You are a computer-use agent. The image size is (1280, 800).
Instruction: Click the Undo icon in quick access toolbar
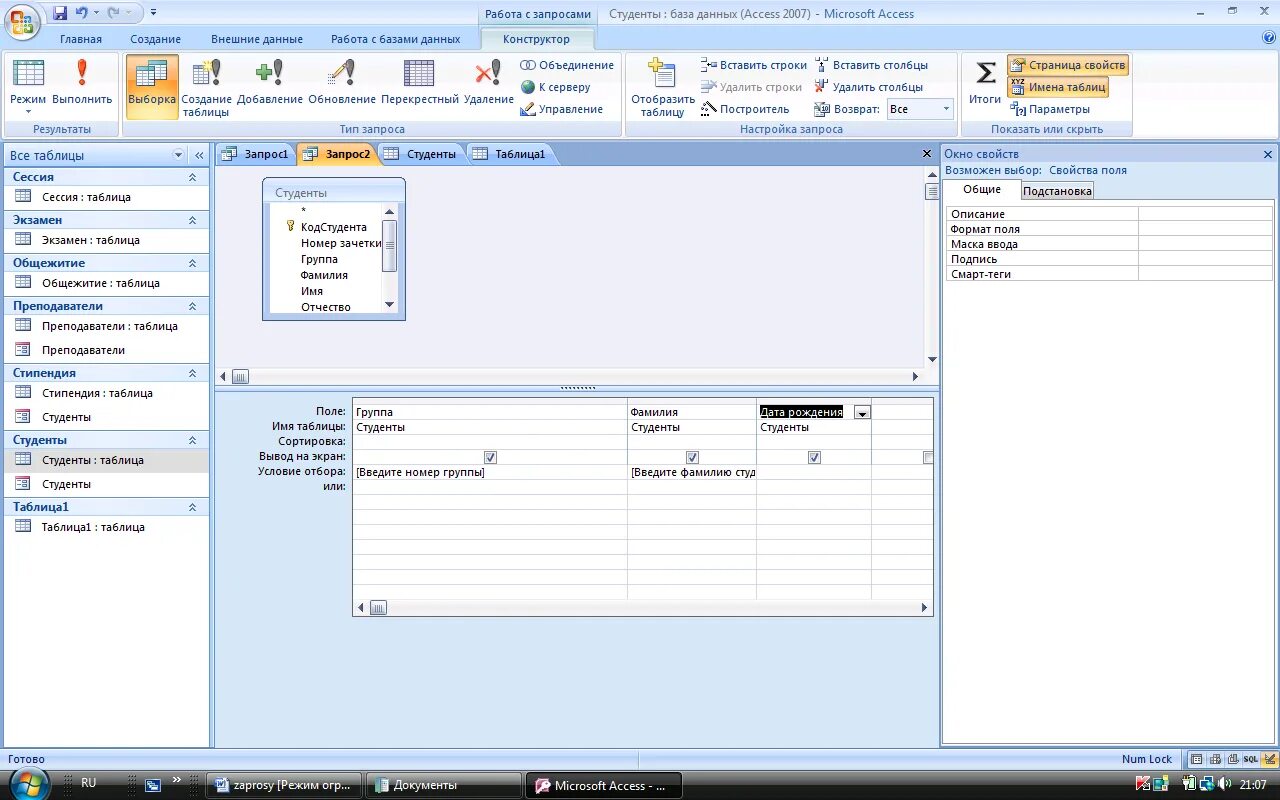click(81, 13)
